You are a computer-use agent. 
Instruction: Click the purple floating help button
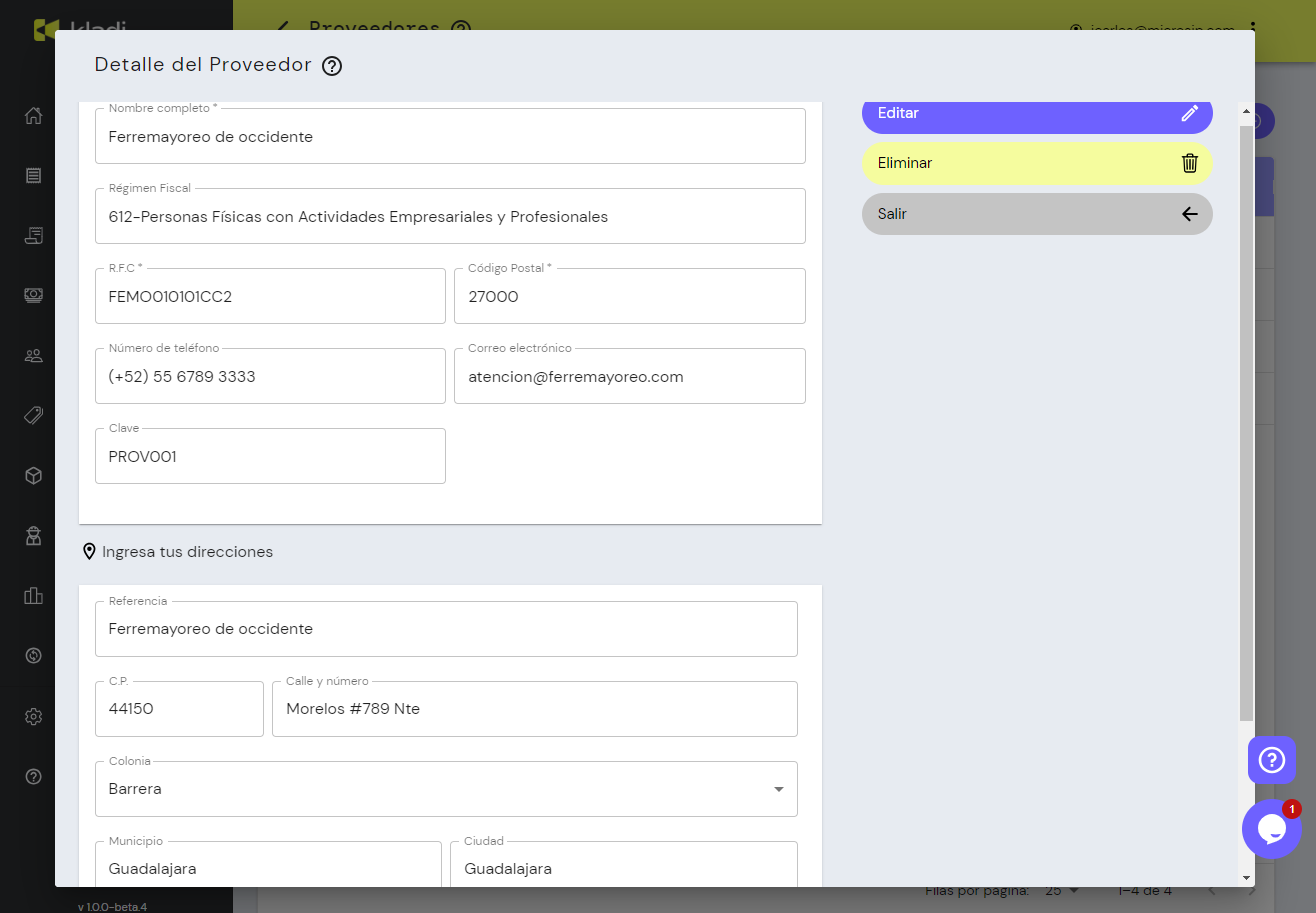[1271, 760]
